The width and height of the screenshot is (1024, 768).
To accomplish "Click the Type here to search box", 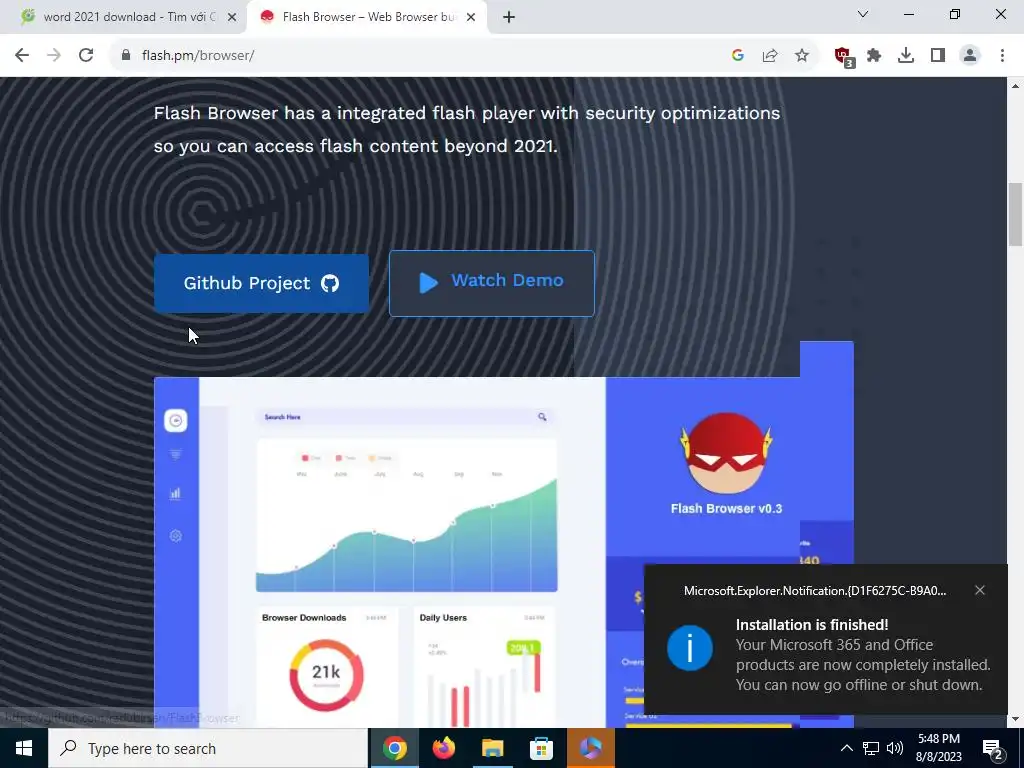I will click(208, 748).
